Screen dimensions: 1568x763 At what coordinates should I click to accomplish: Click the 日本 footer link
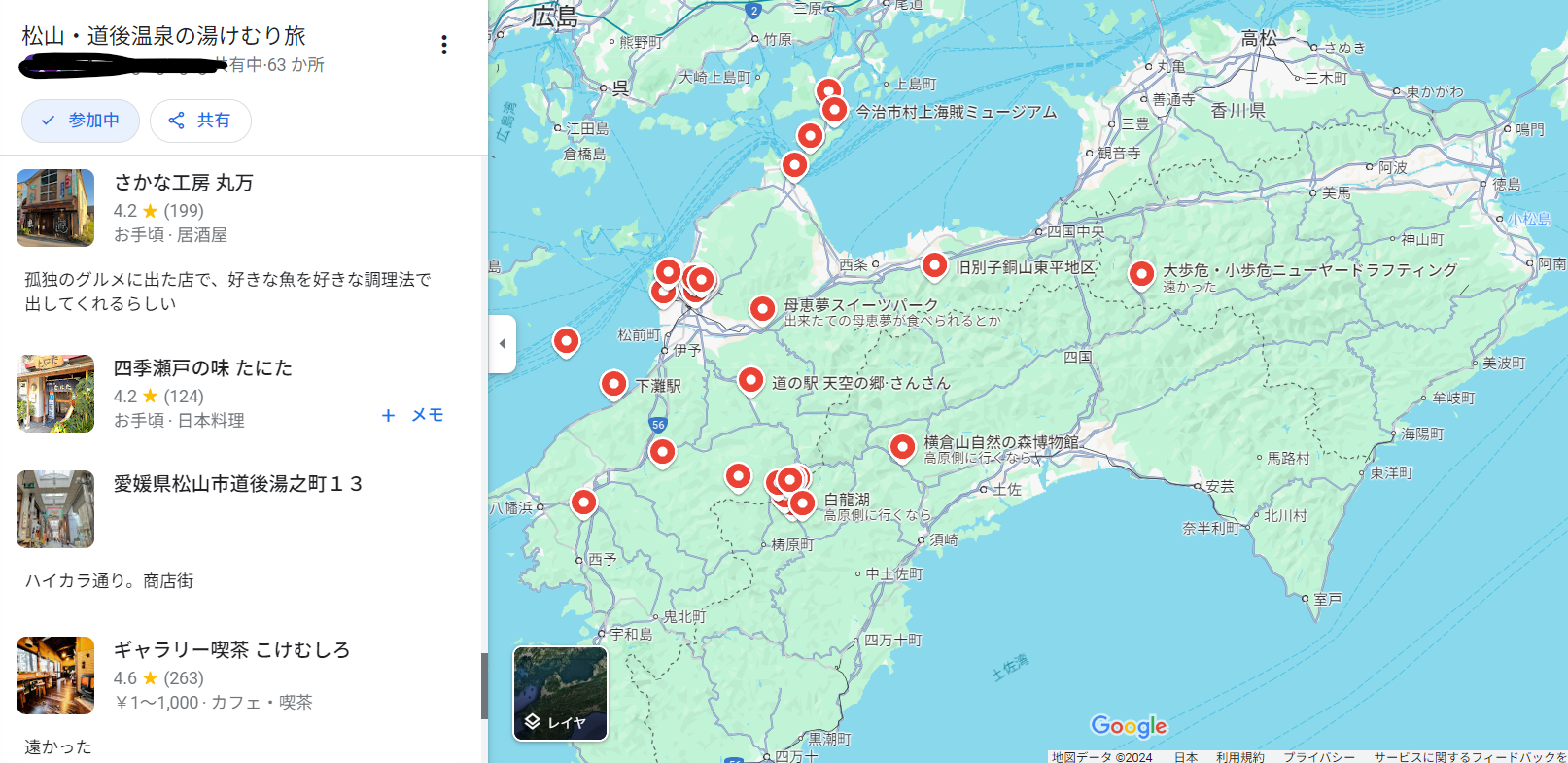pyautogui.click(x=1185, y=756)
